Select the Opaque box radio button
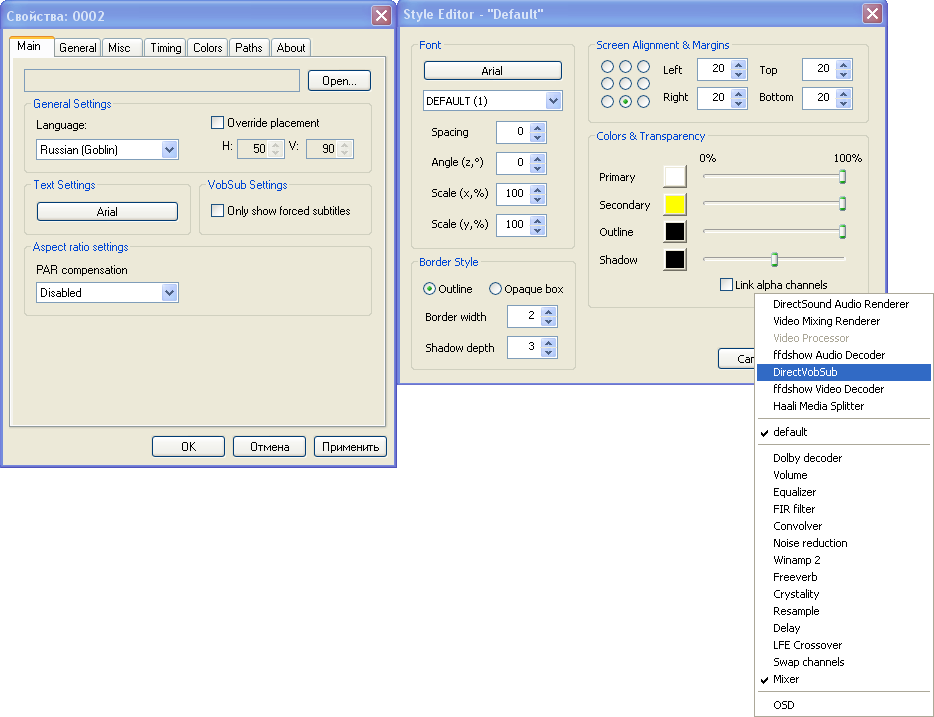 coord(495,289)
